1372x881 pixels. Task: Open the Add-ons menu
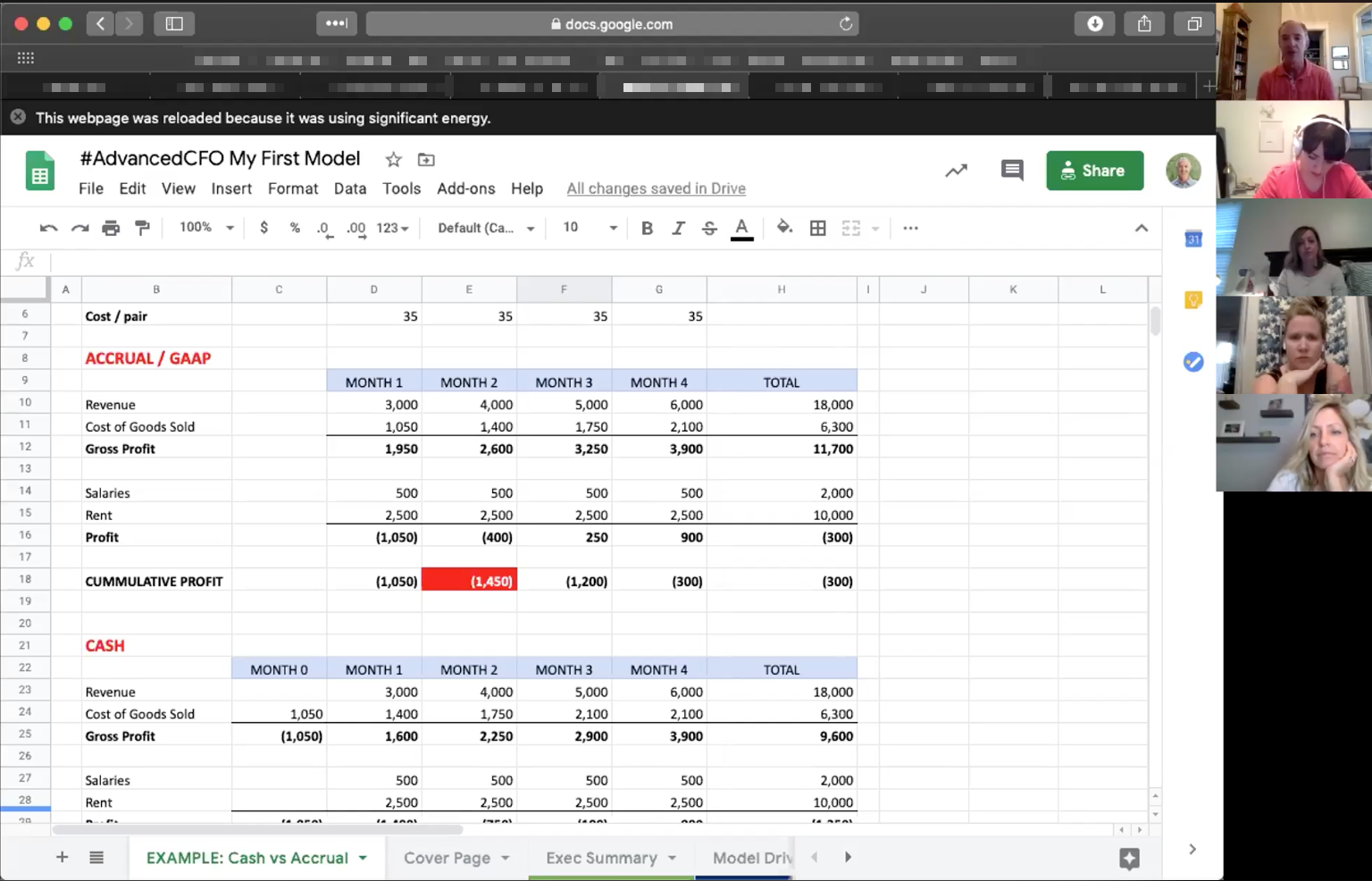coord(465,189)
